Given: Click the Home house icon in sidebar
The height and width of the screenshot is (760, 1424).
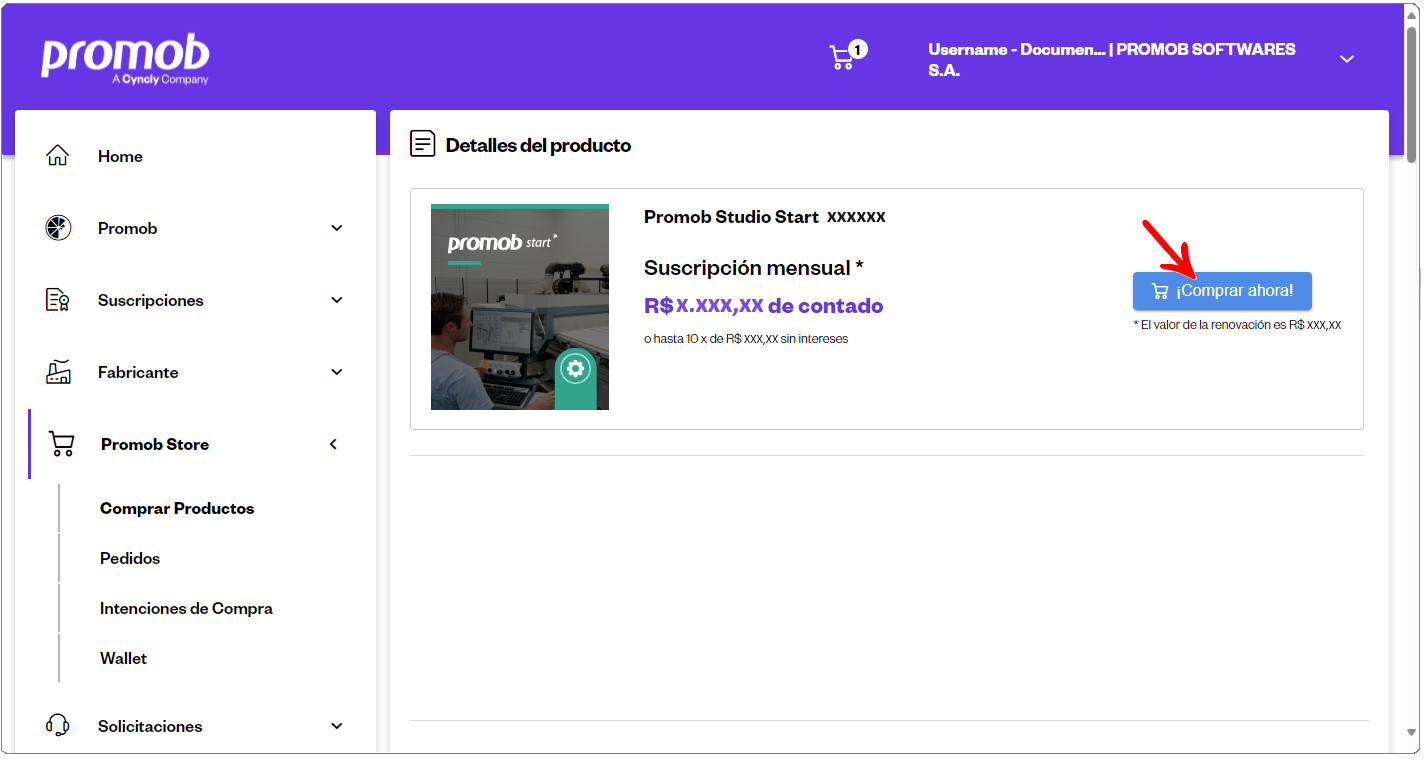Looking at the screenshot, I should click(x=58, y=156).
